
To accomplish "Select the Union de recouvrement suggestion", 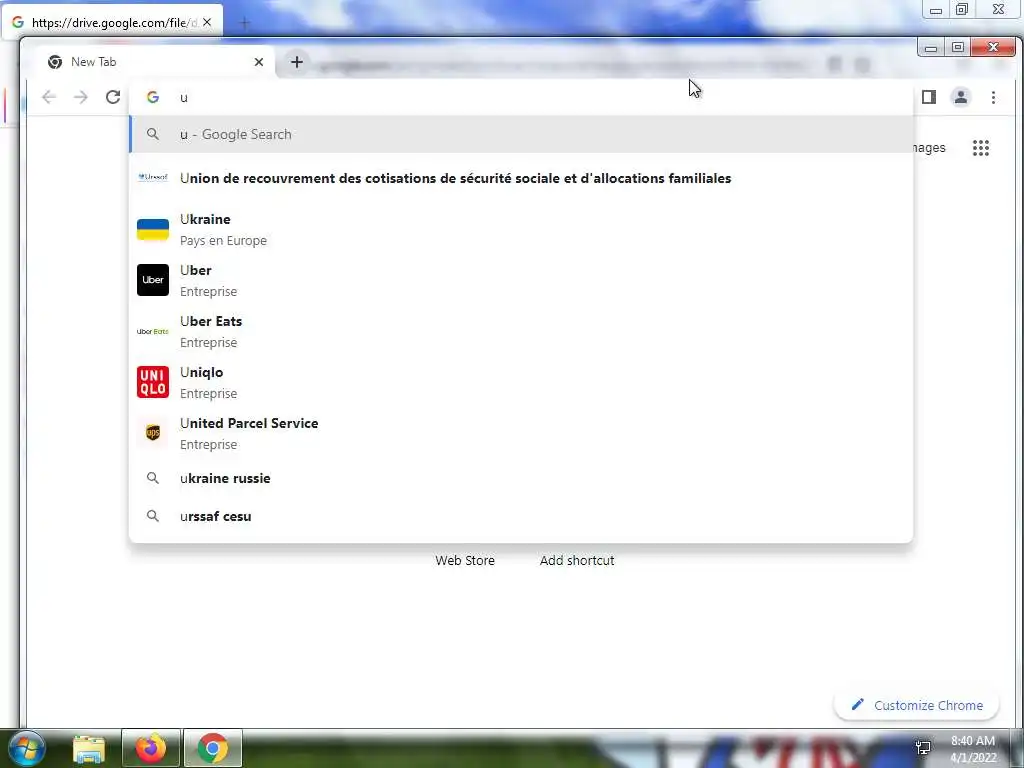I will click(521, 178).
